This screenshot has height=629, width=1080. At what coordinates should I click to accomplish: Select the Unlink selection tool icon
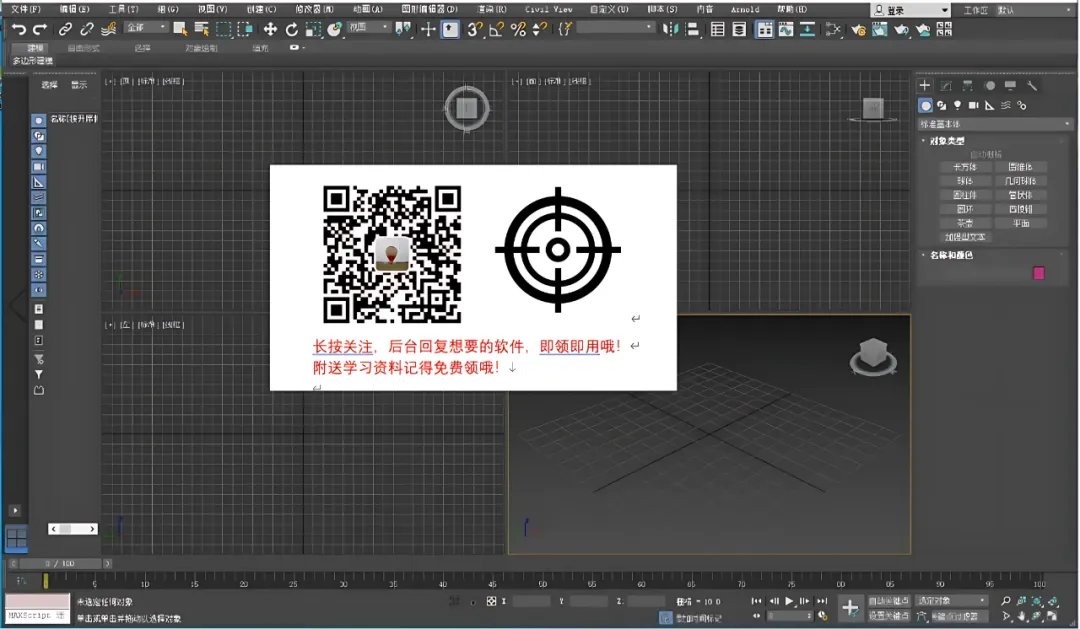(86, 29)
